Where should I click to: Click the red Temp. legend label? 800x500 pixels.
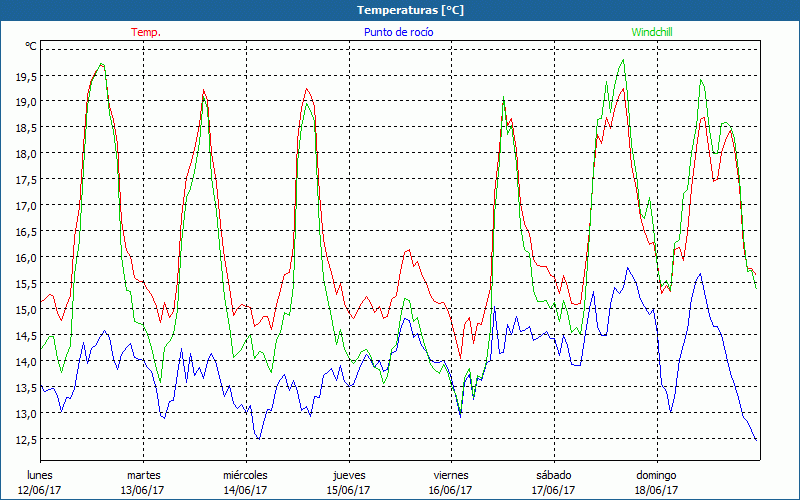click(x=146, y=32)
